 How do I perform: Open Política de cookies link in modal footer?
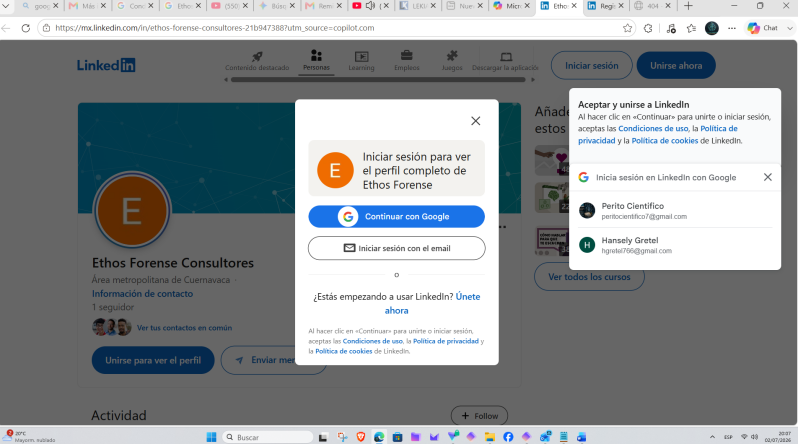344,351
